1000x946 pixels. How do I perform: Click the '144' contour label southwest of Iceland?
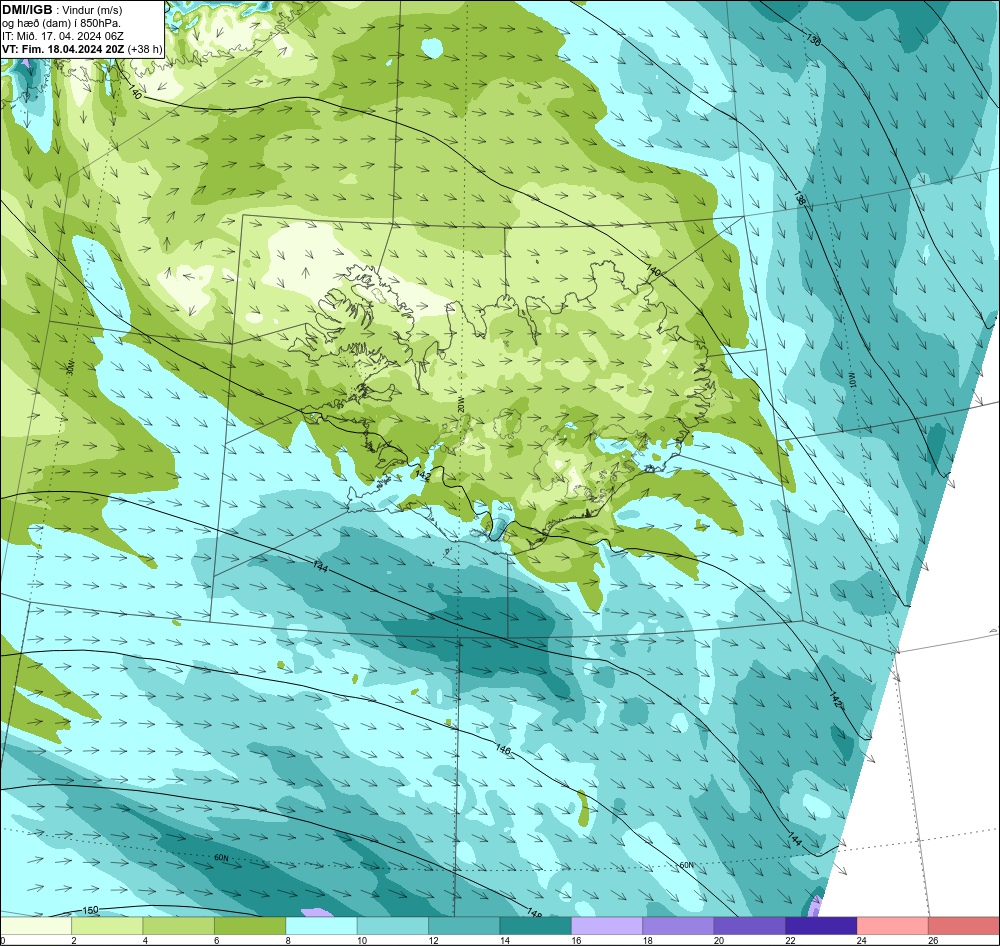click(320, 566)
